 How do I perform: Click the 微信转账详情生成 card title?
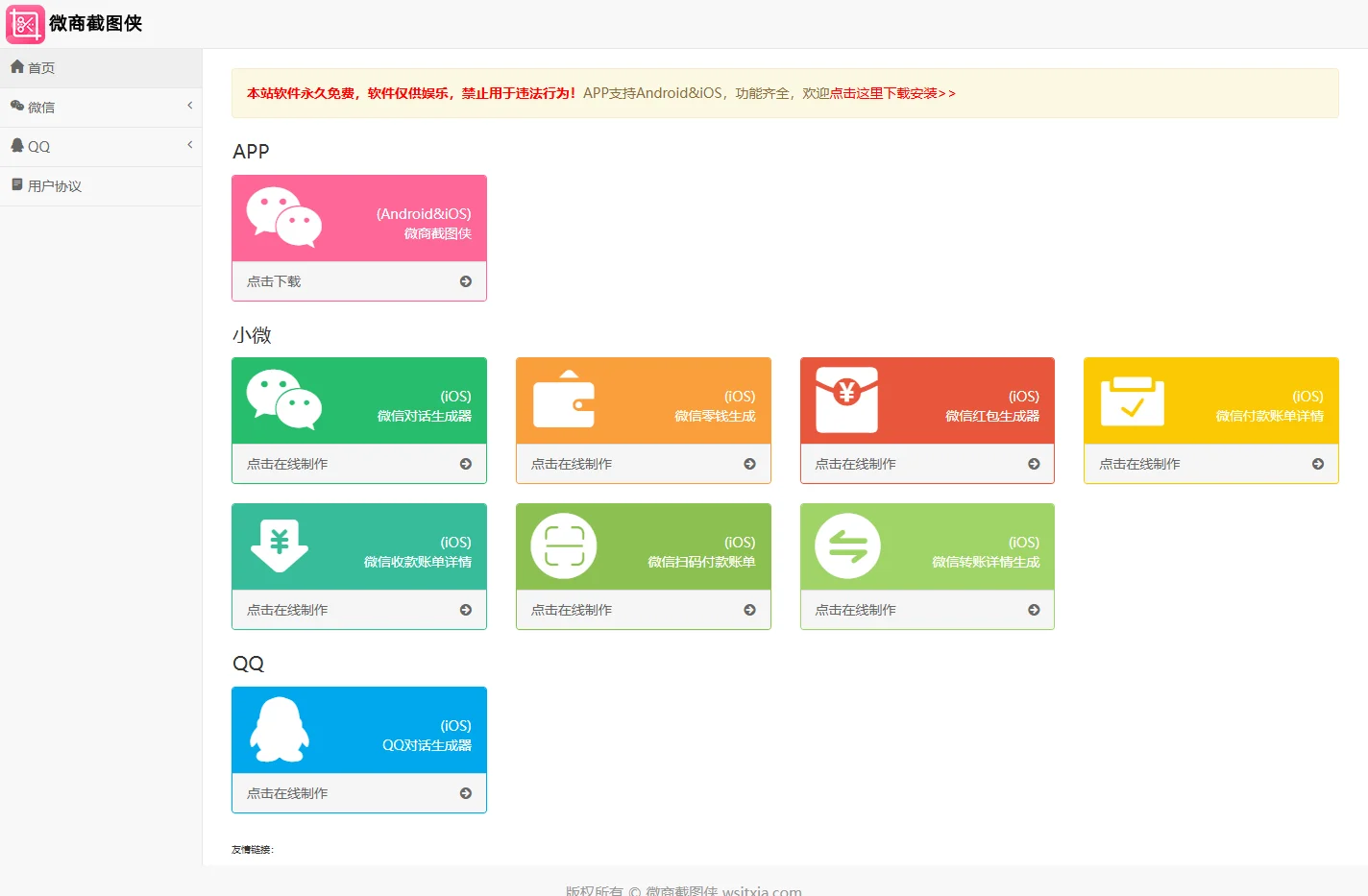click(x=986, y=562)
